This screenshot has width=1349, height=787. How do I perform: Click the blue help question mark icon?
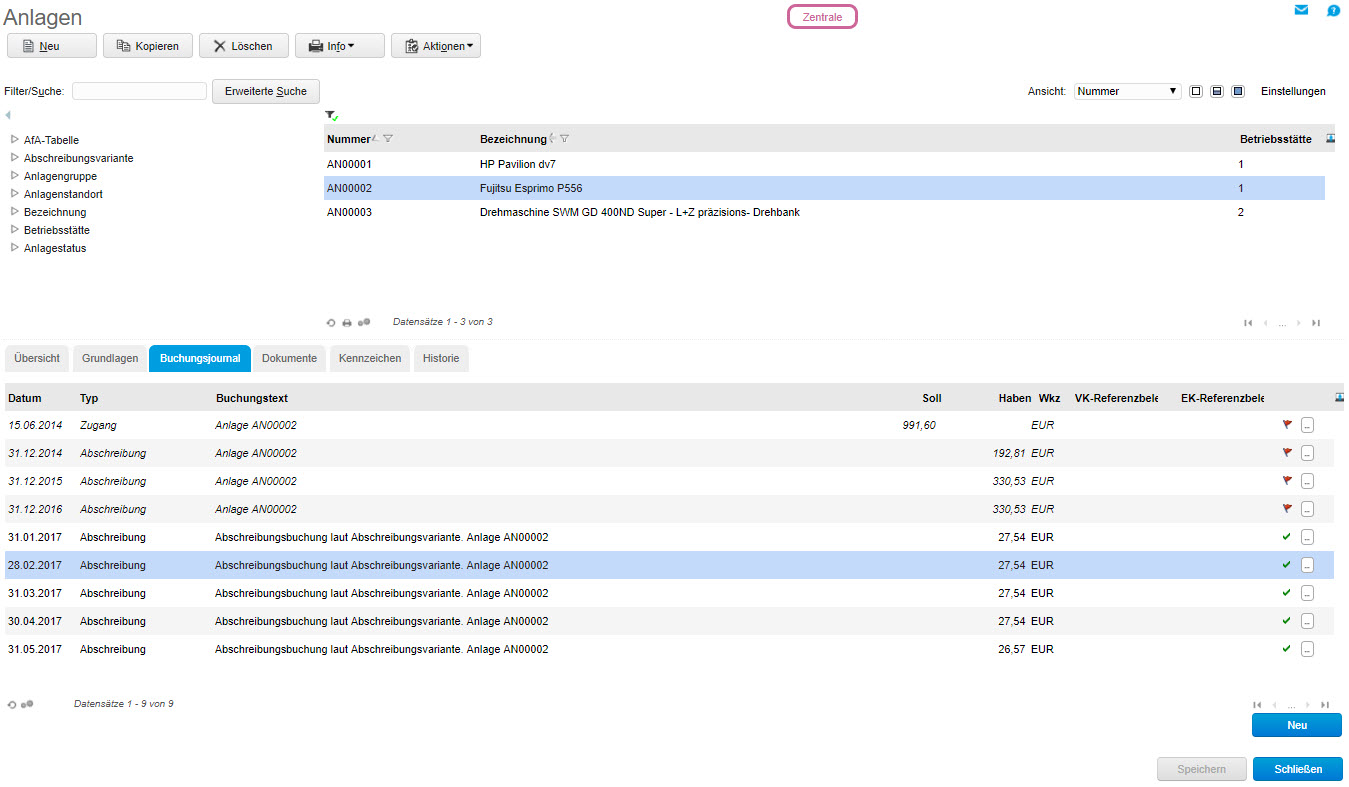coord(1333,11)
